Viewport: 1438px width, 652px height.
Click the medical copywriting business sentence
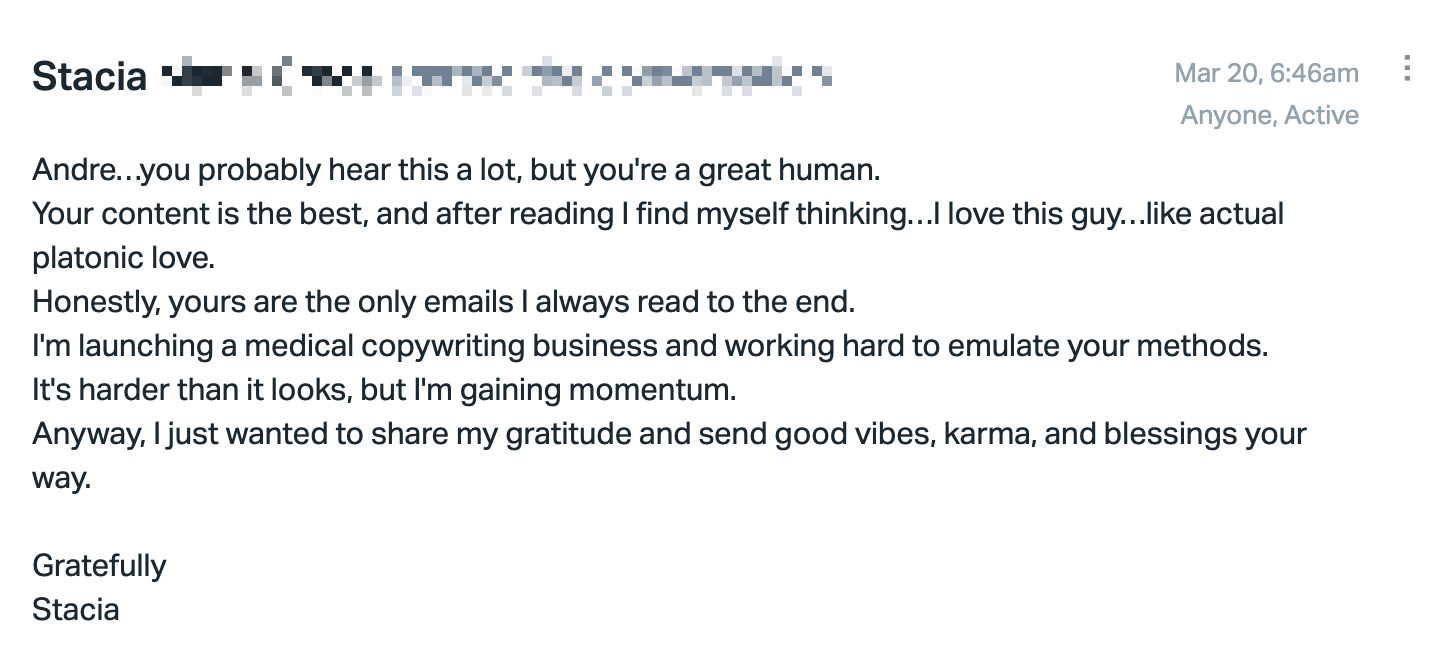pyautogui.click(x=650, y=346)
